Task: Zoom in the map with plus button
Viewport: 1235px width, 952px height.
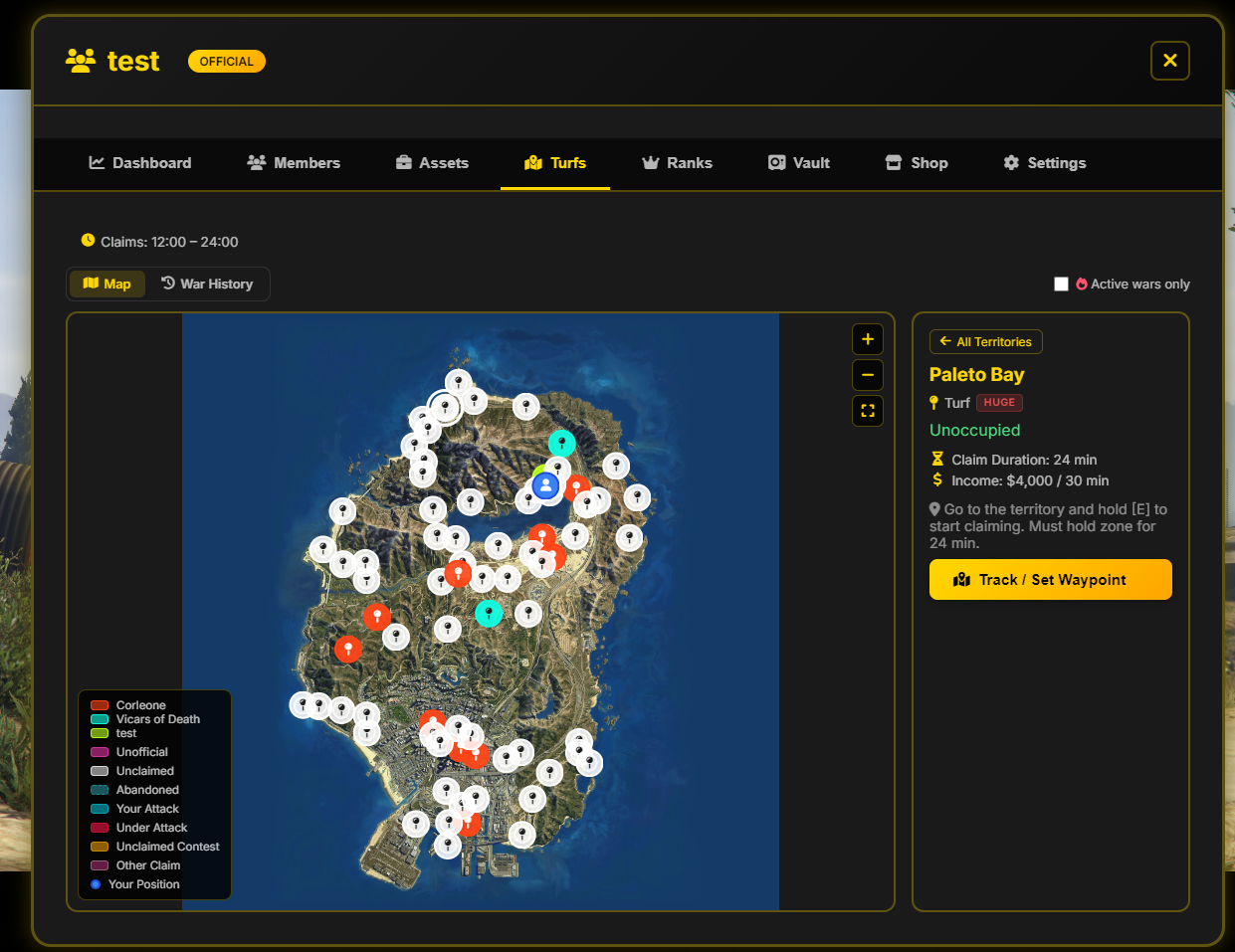Action: (868, 339)
